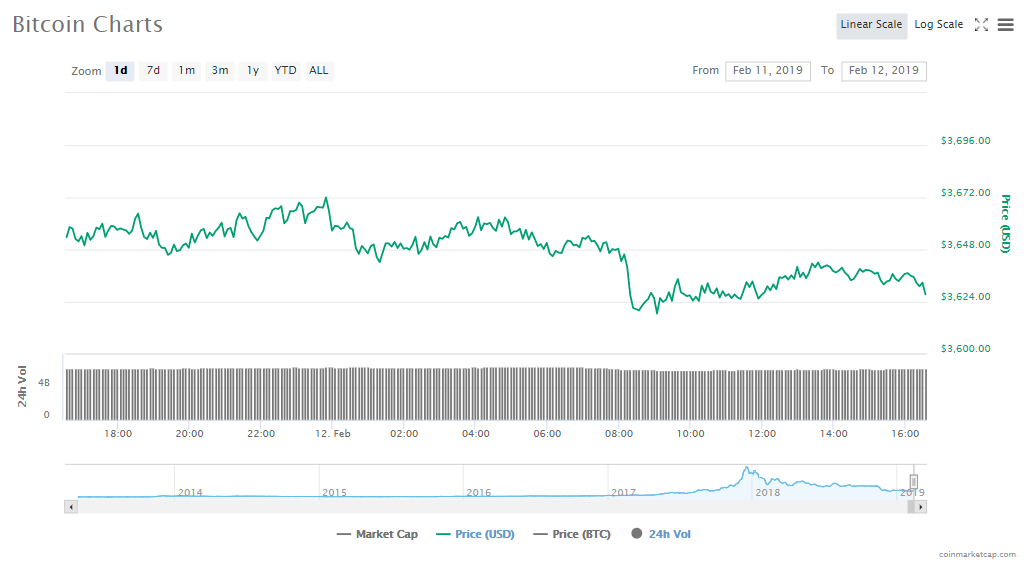The image size is (1030, 571).
Task: Toggle Price (BTC) series in legend
Action: [572, 534]
